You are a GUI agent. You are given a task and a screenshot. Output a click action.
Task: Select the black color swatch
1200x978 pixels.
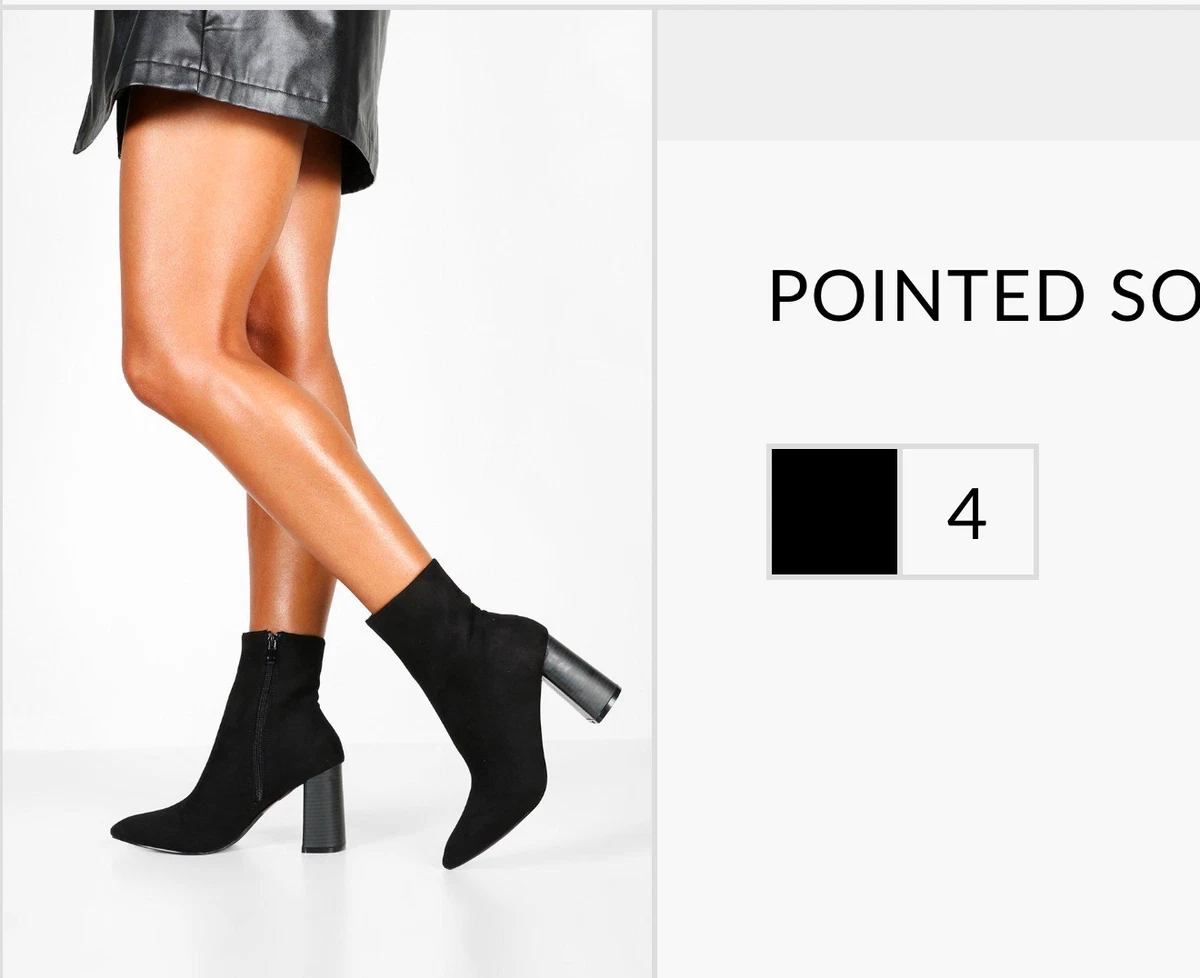tap(834, 511)
